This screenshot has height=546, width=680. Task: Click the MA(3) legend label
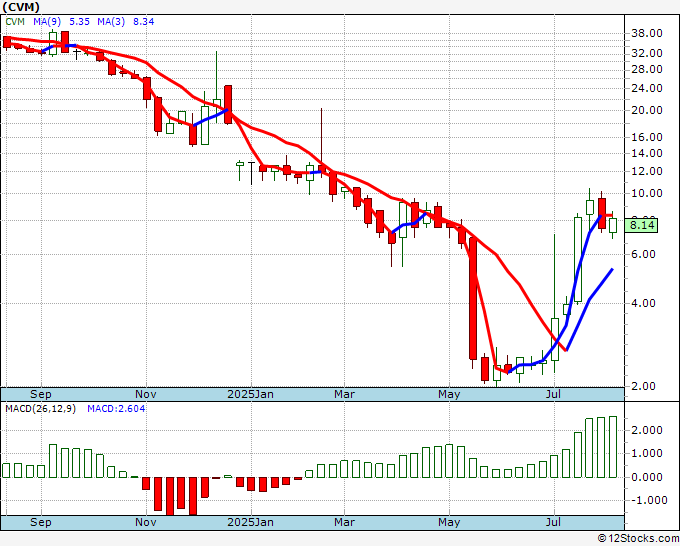pos(111,22)
